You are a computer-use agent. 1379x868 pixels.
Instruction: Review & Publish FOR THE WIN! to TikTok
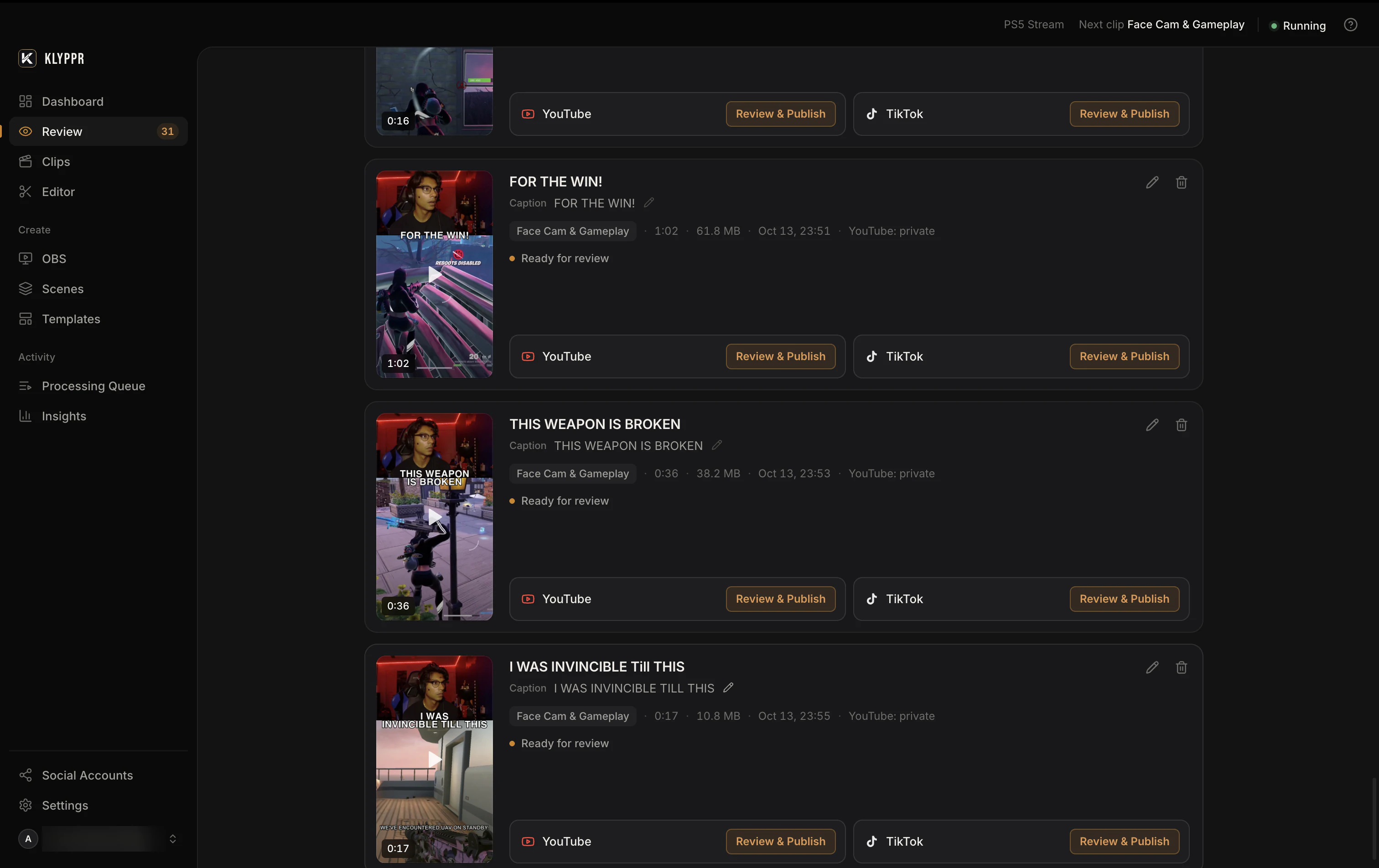[x=1124, y=356]
